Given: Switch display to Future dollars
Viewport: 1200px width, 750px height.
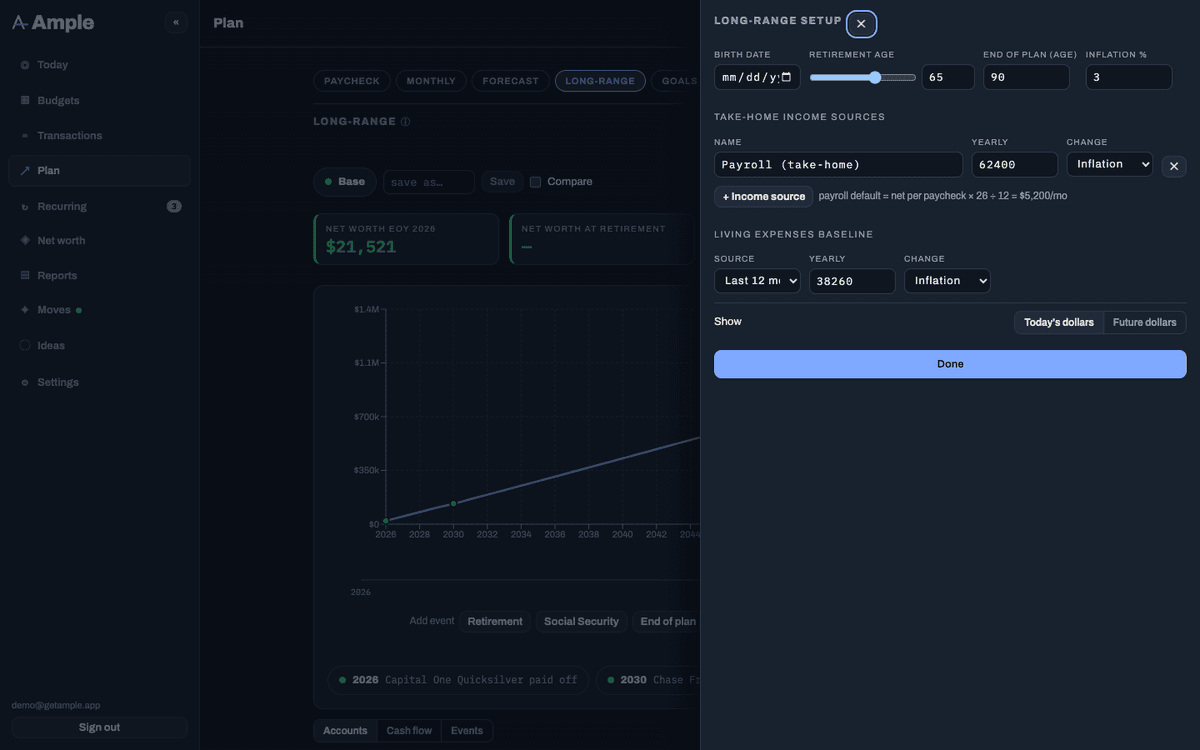Looking at the screenshot, I should click(1144, 322).
